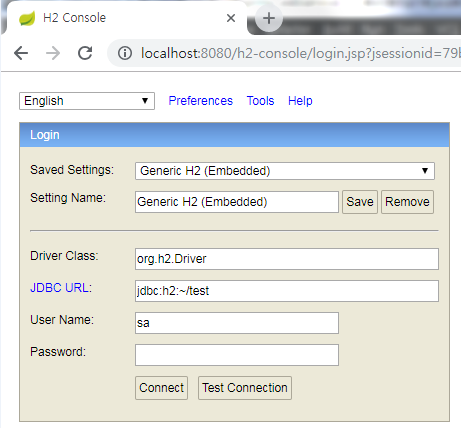Click the Setting Name label
This screenshot has width=461, height=428.
68,198
